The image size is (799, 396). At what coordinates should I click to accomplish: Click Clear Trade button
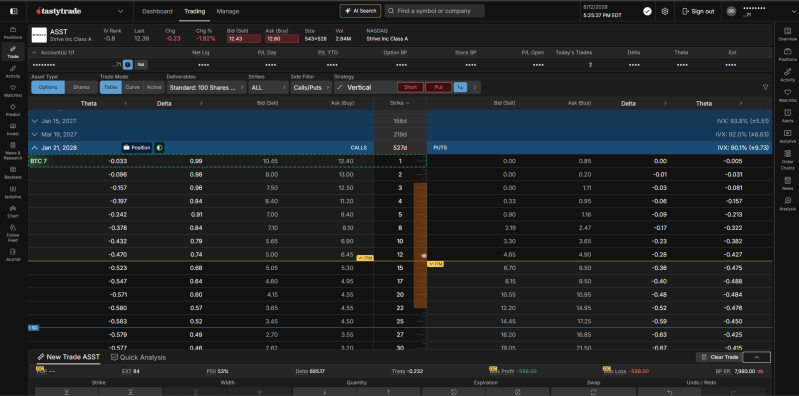(x=719, y=357)
